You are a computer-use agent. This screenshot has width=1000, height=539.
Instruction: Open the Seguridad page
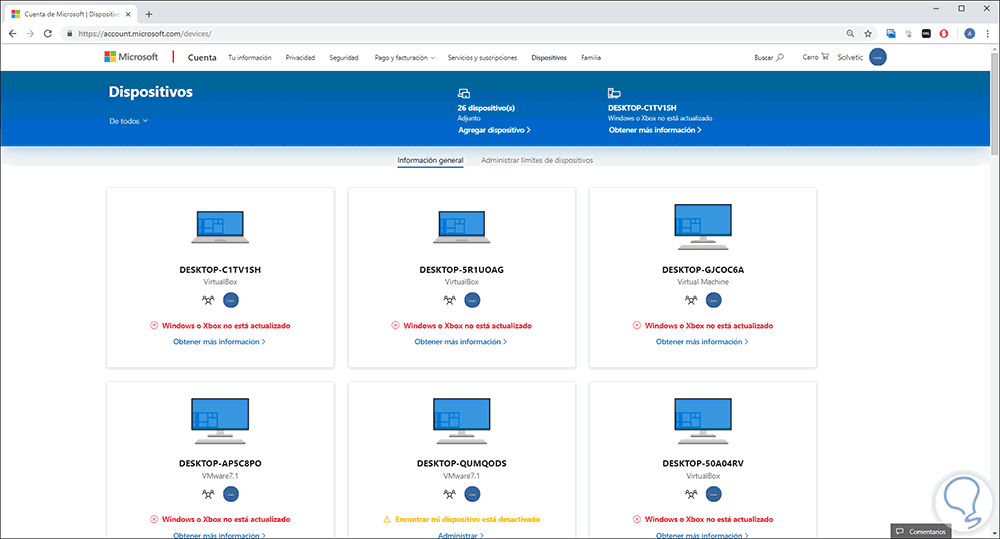344,57
